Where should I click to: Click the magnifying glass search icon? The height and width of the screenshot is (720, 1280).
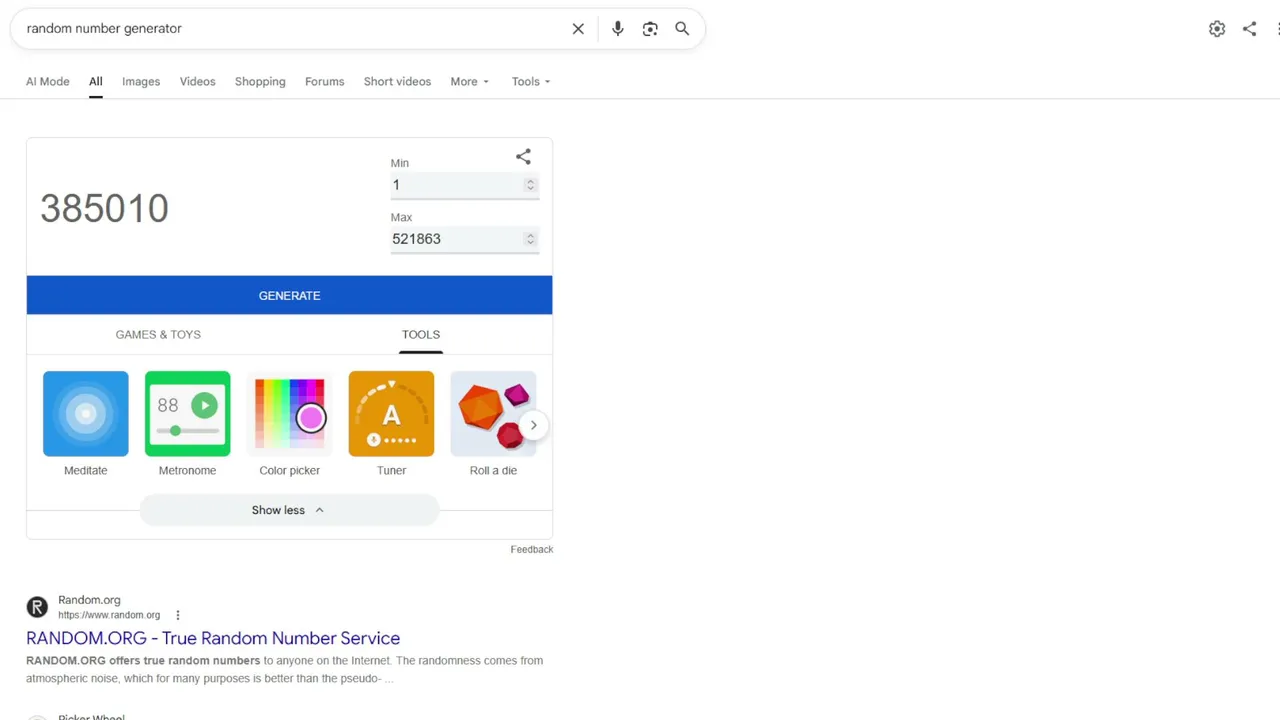tap(682, 29)
